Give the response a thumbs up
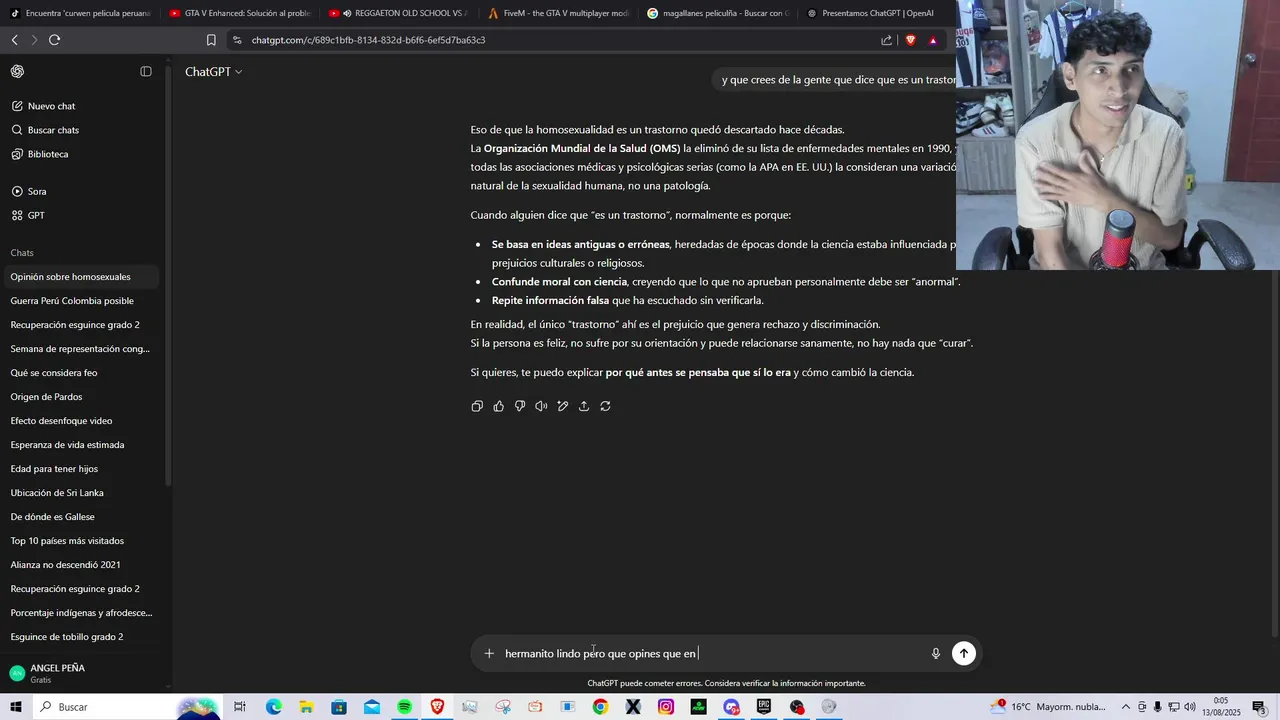The height and width of the screenshot is (720, 1280). 498,406
